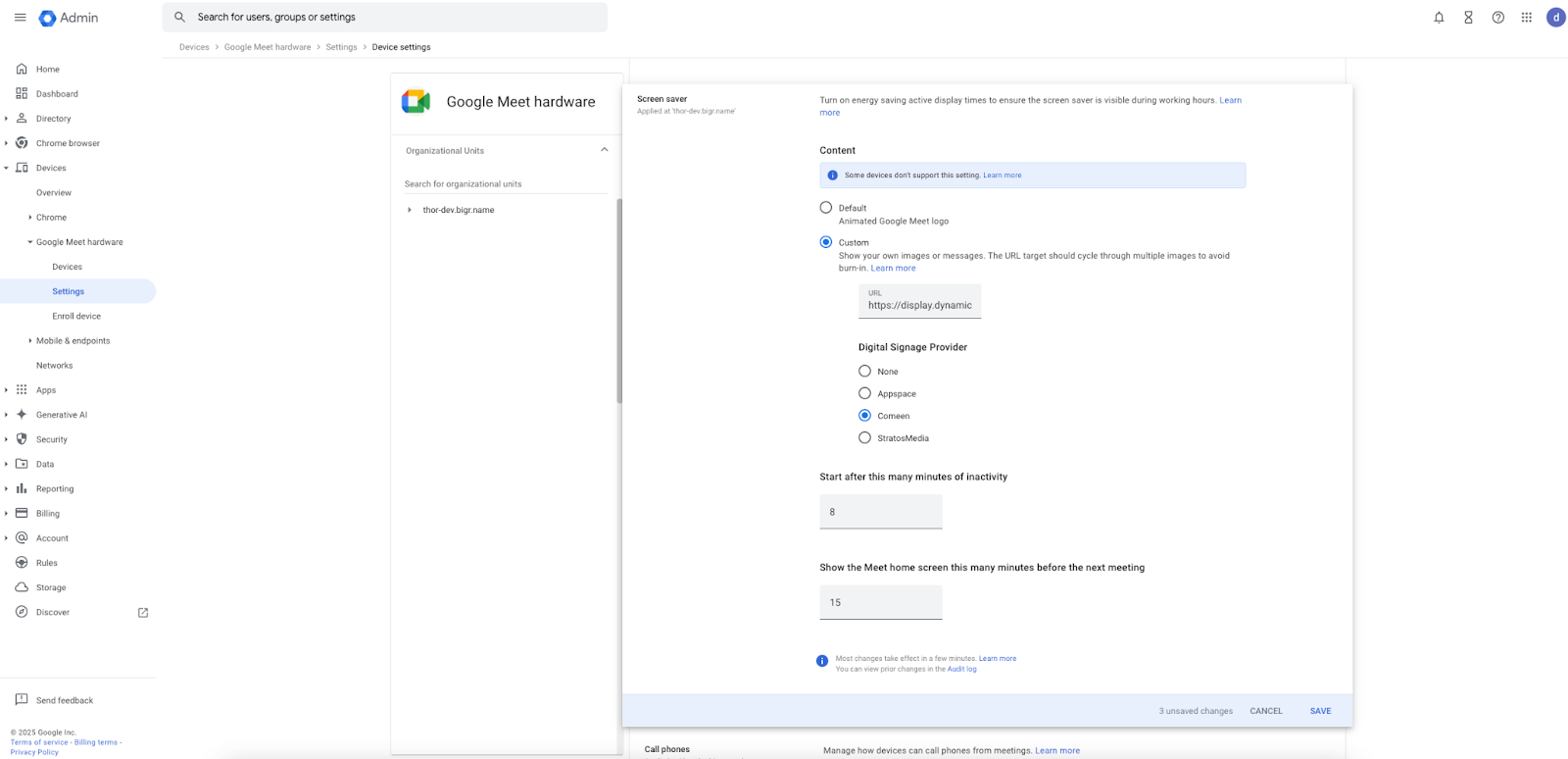The height and width of the screenshot is (759, 1568).
Task: Open Enroll device in sidebar
Action: (76, 316)
